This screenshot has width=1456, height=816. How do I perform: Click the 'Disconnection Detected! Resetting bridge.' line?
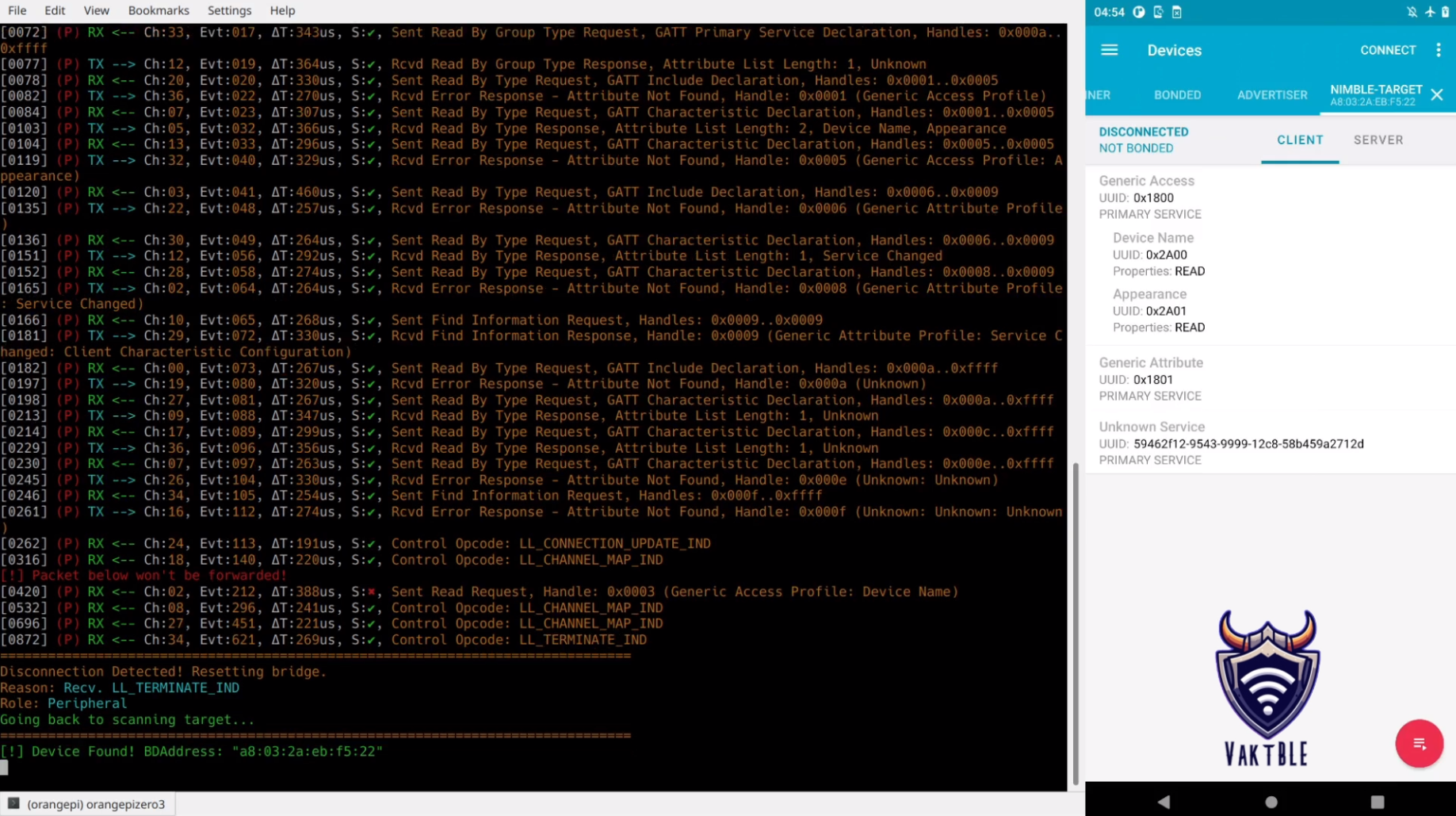(163, 671)
